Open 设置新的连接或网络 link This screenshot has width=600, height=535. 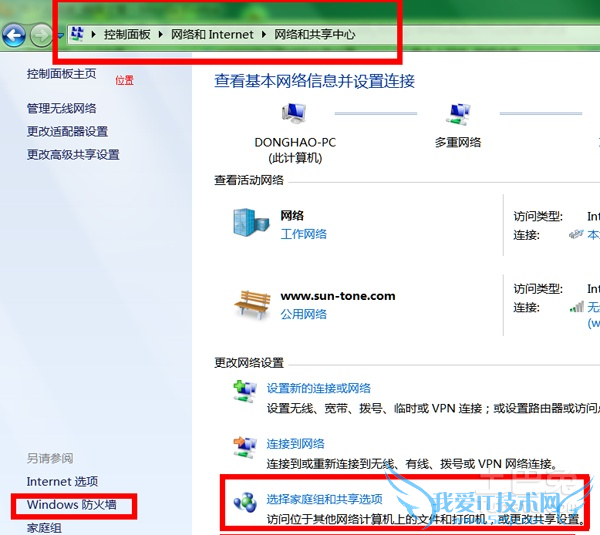(x=318, y=388)
